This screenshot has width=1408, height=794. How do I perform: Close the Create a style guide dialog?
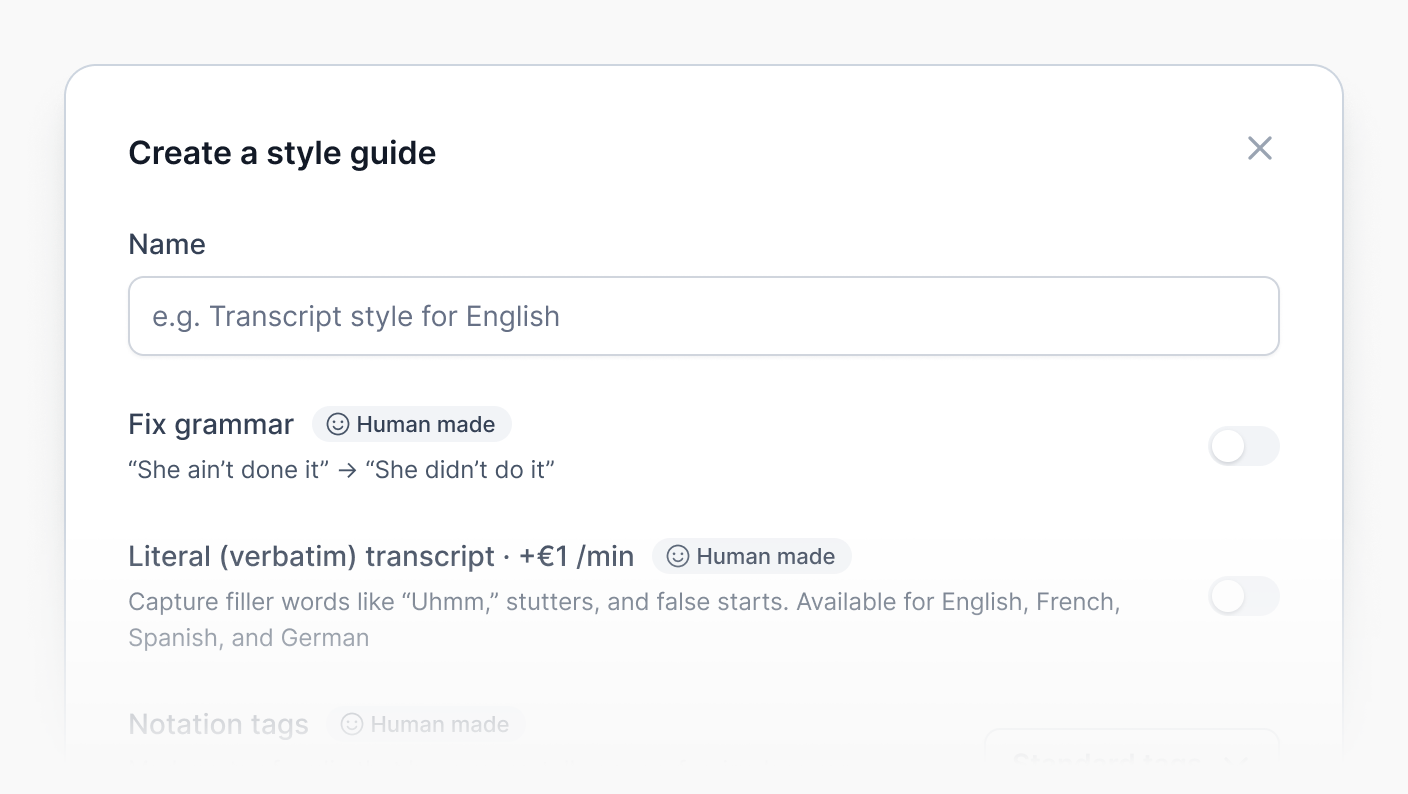click(1259, 149)
